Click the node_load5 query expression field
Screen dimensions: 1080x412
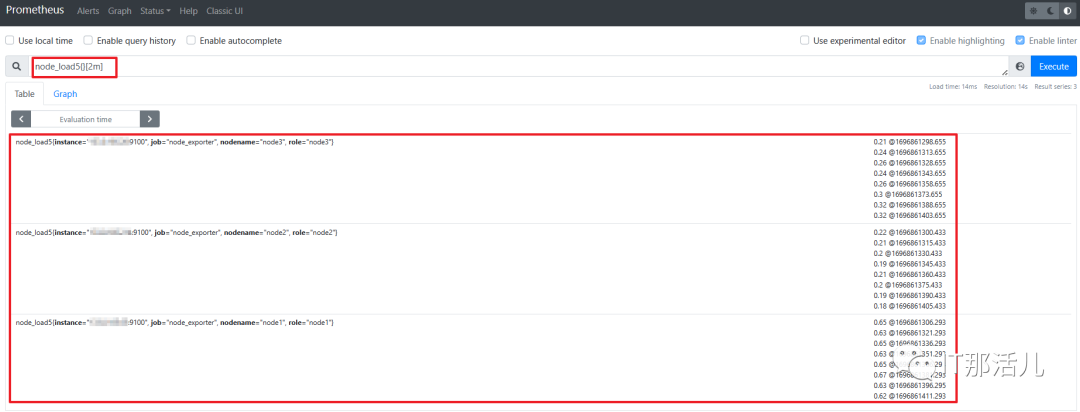click(x=520, y=67)
